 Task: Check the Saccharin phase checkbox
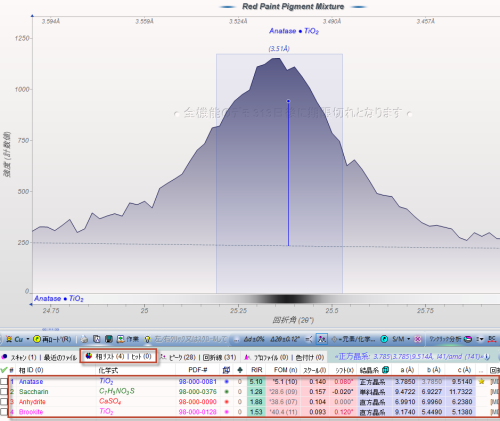point(4,392)
